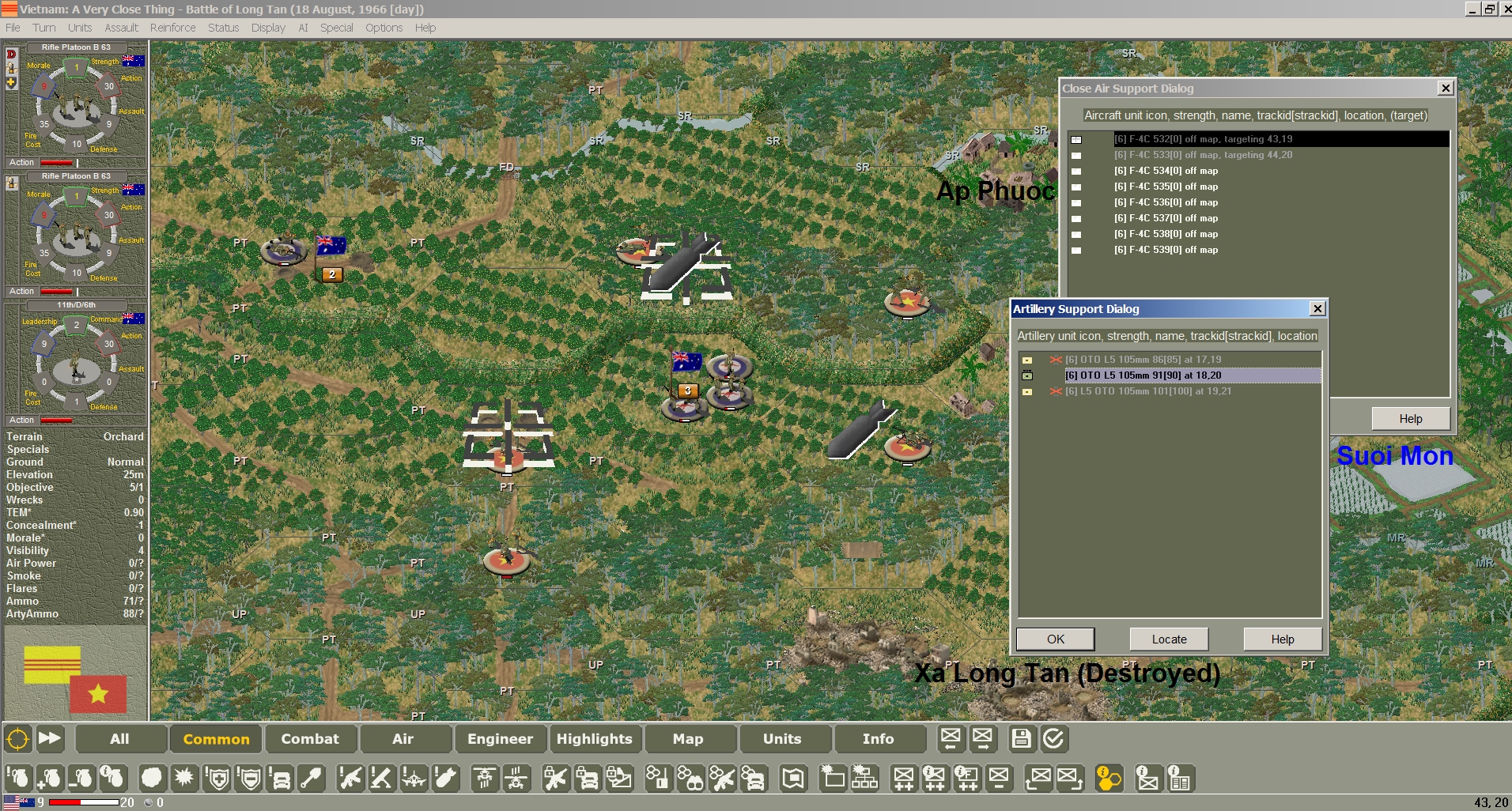This screenshot has width=1512, height=811.
Task: Click the rifle with exclamation icon
Action: 350,779
